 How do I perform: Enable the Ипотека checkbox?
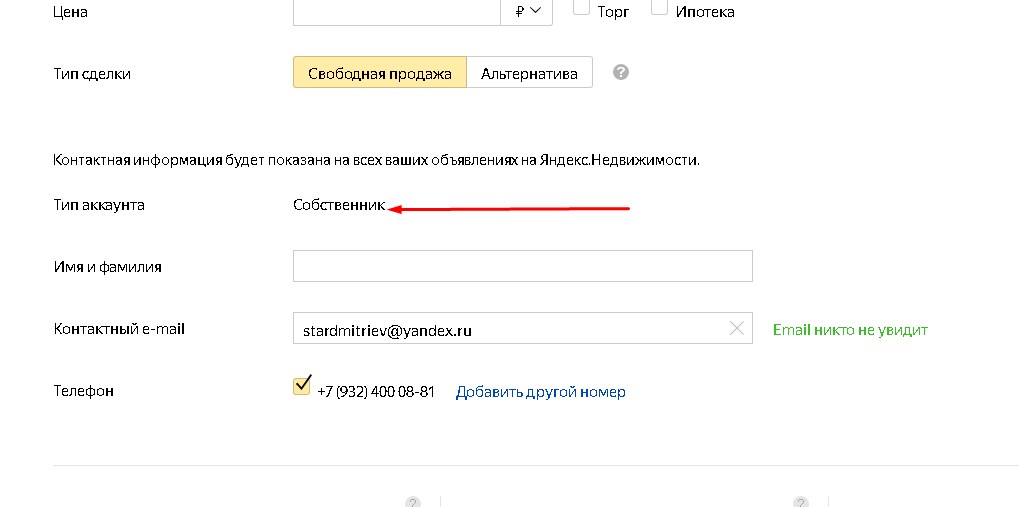click(660, 8)
